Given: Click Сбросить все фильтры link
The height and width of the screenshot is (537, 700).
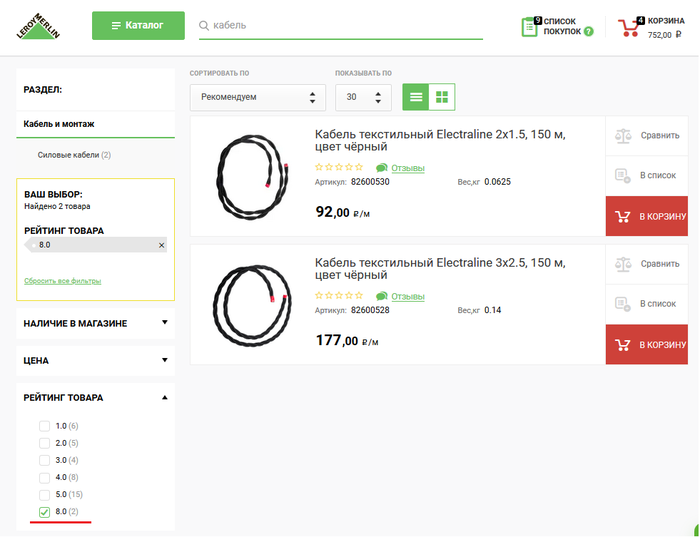Looking at the screenshot, I should pos(62,281).
